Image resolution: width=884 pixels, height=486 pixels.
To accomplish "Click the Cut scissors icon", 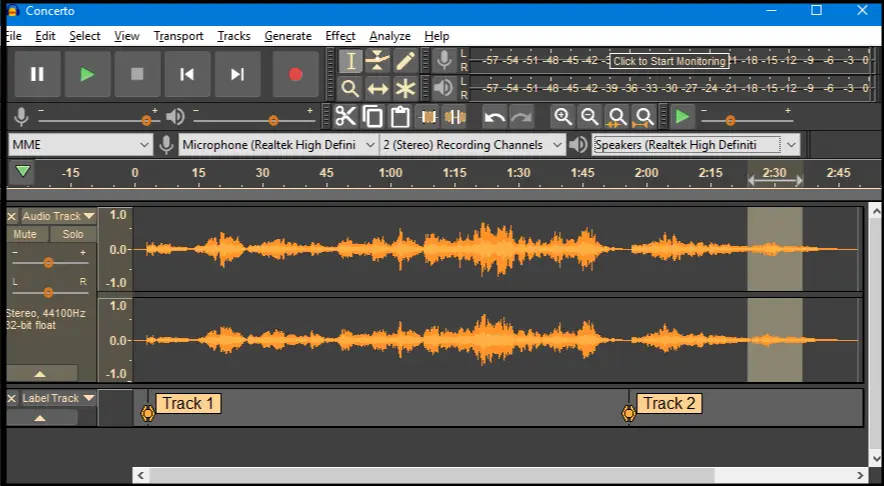I will 345,117.
